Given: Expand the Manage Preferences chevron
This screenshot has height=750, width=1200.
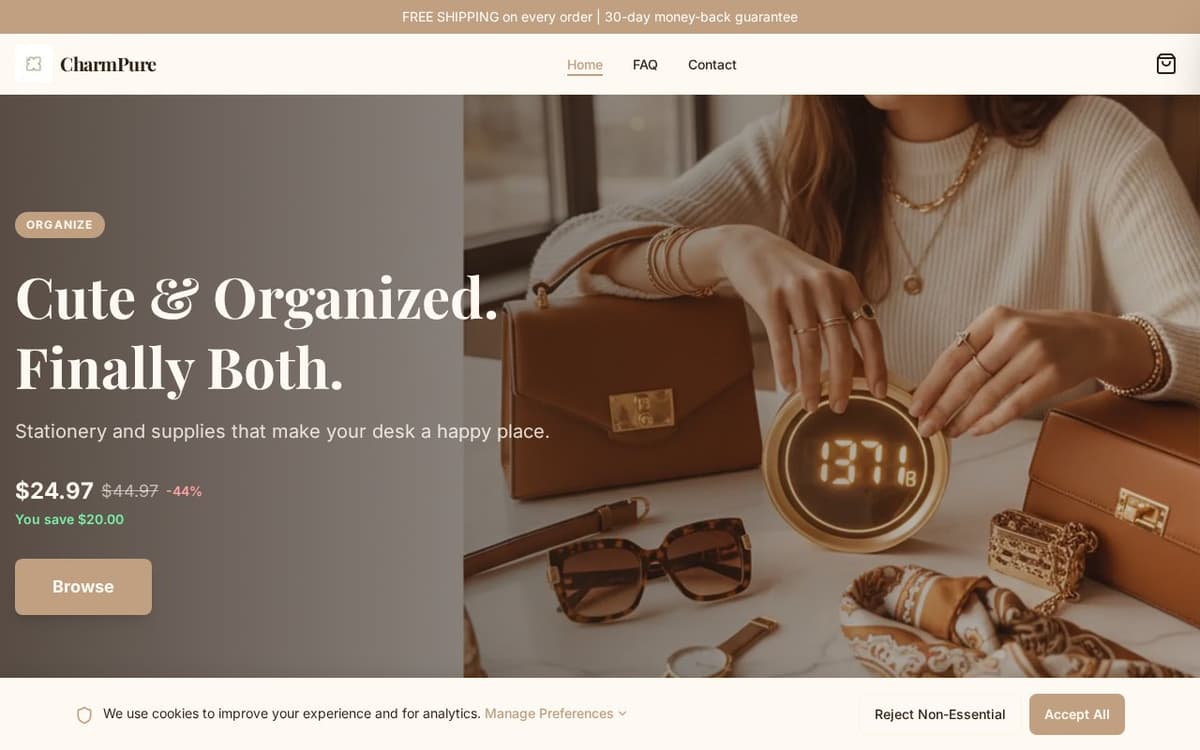Looking at the screenshot, I should click(622, 714).
